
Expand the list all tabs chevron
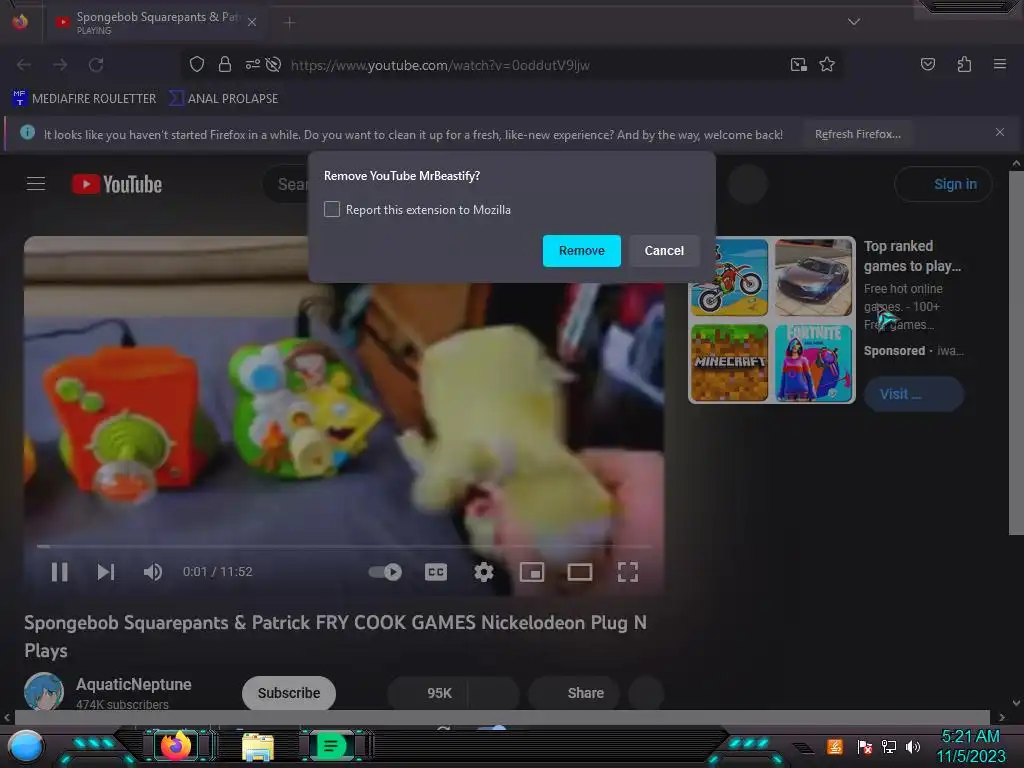(853, 22)
